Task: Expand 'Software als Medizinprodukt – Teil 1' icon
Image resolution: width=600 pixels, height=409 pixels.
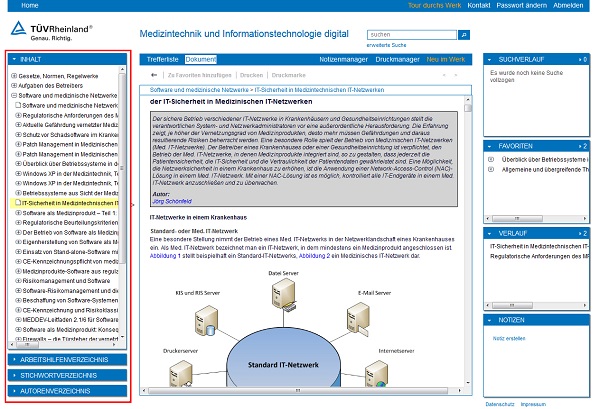Action: pos(18,213)
